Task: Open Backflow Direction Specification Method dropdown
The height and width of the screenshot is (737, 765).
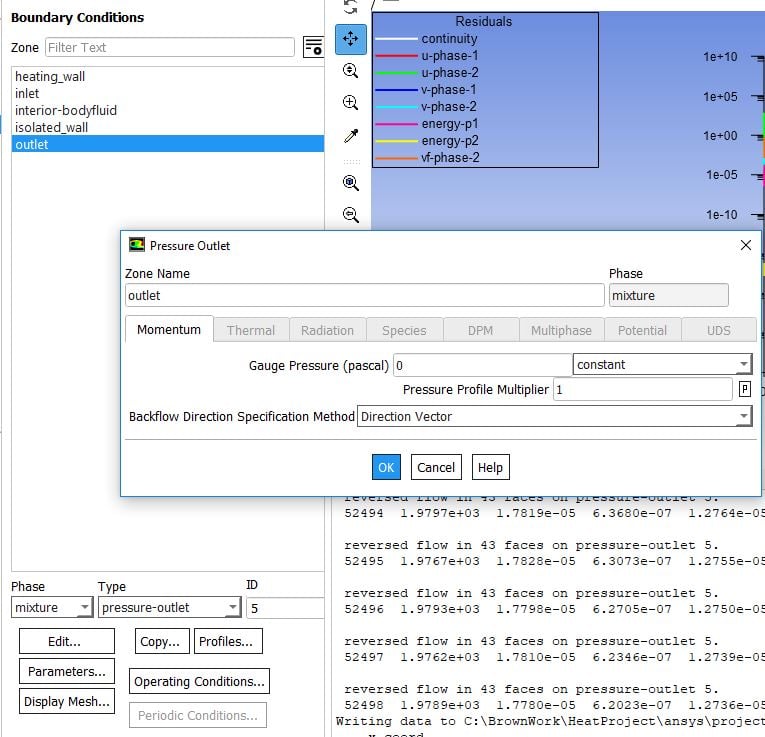Action: 555,417
